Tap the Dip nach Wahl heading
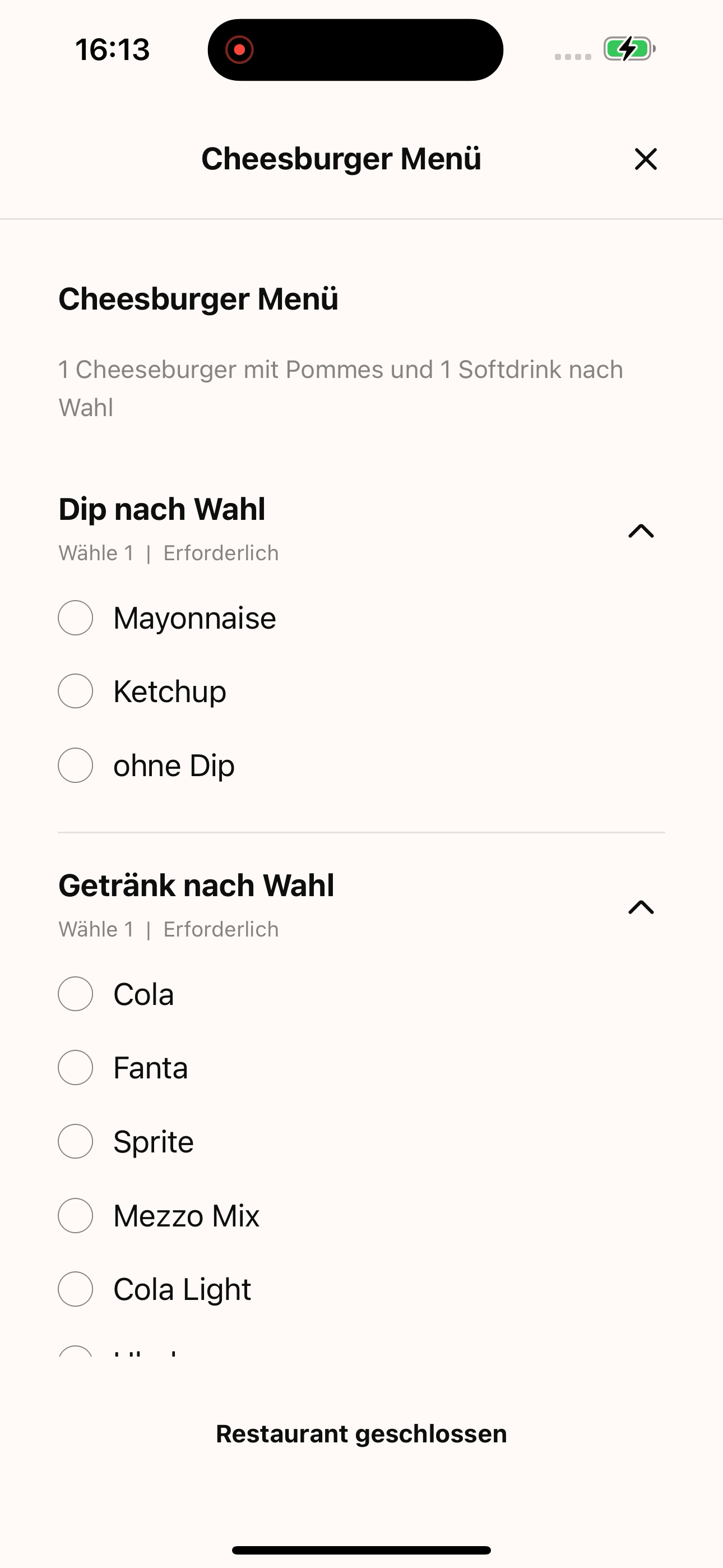 [162, 509]
